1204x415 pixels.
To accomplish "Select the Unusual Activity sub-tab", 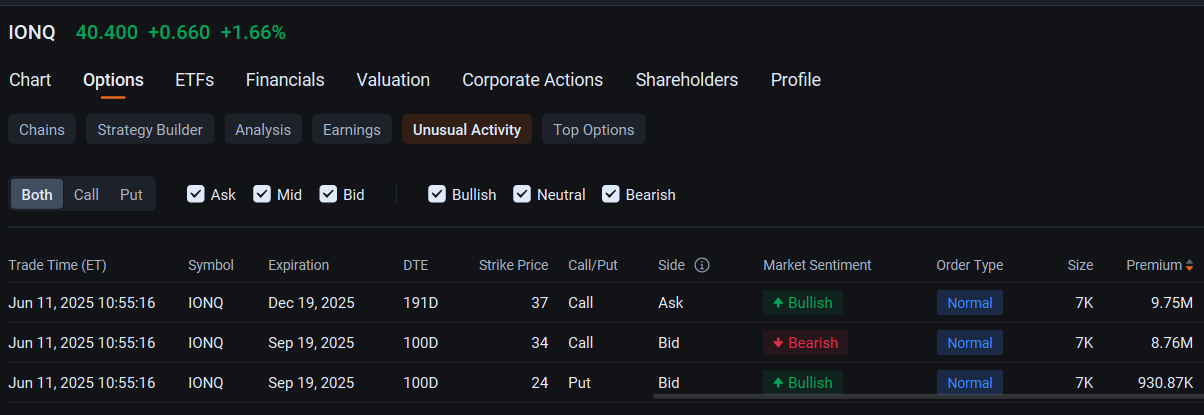I will click(x=467, y=129).
